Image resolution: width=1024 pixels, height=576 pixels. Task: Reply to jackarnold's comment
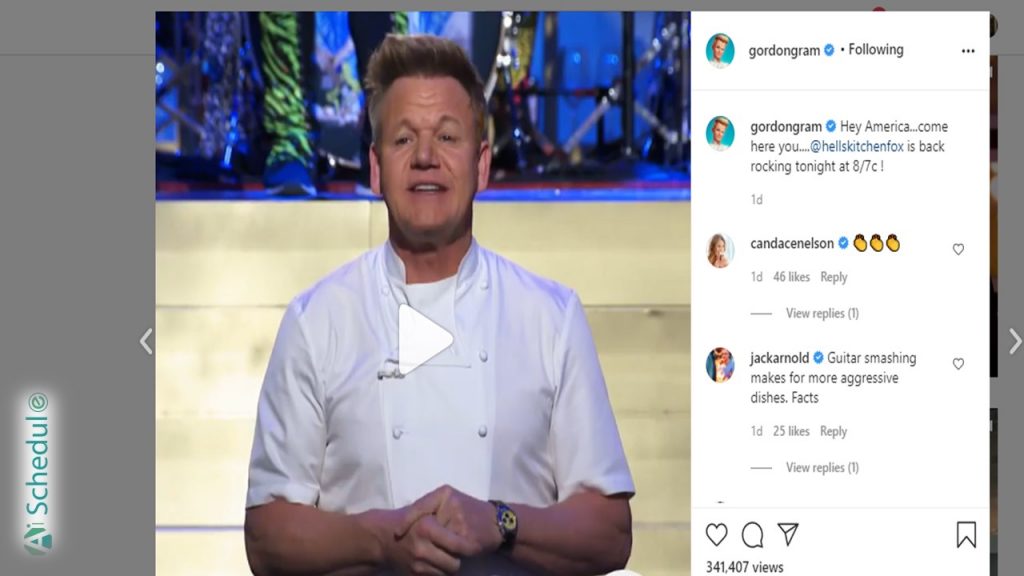pos(833,431)
